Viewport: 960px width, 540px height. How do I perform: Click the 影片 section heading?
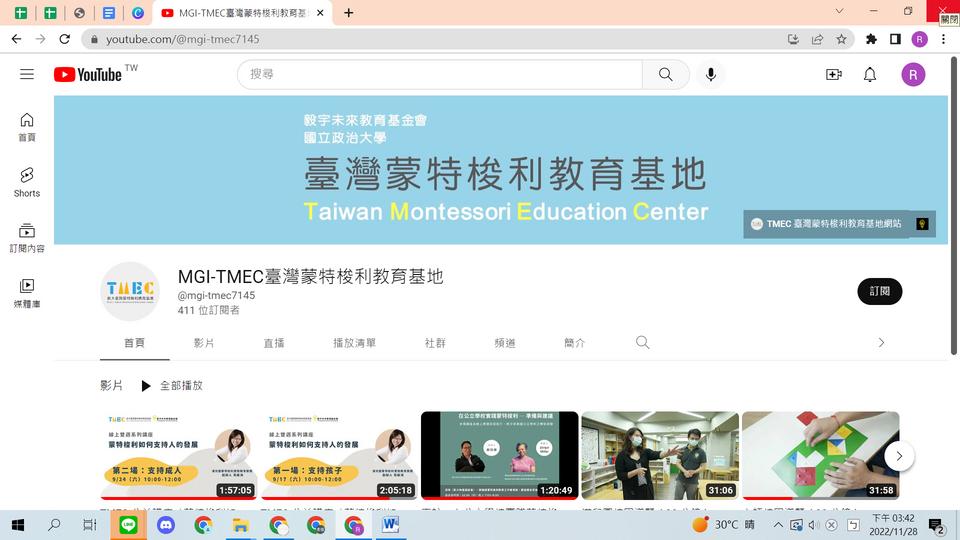tap(111, 386)
